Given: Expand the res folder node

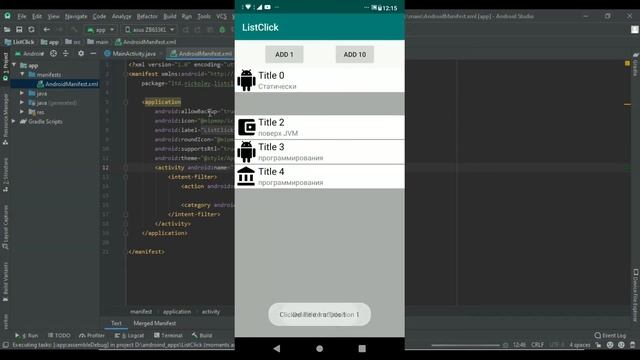Looking at the screenshot, I should pos(22,112).
